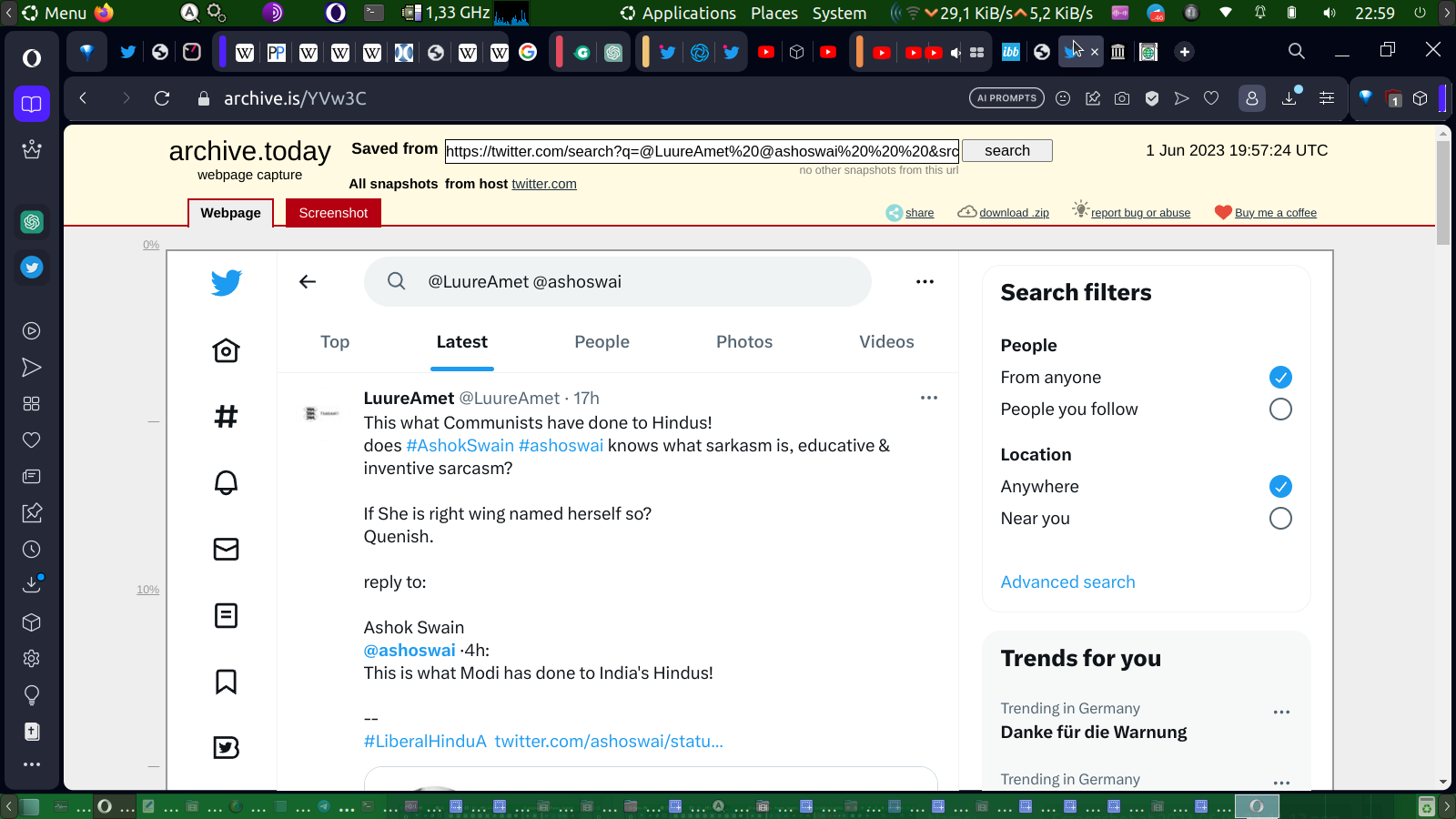
Task: Switch to the Top results tab
Action: (x=335, y=342)
